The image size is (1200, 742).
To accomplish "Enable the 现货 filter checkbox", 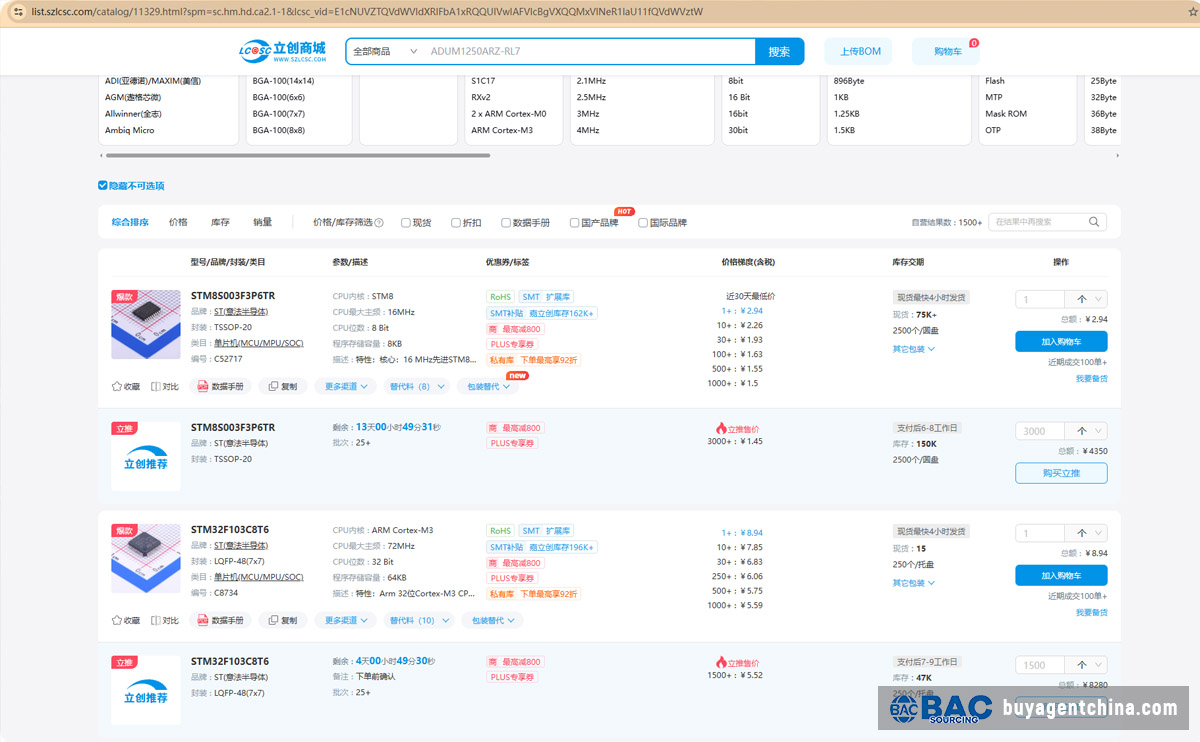I will [x=405, y=223].
